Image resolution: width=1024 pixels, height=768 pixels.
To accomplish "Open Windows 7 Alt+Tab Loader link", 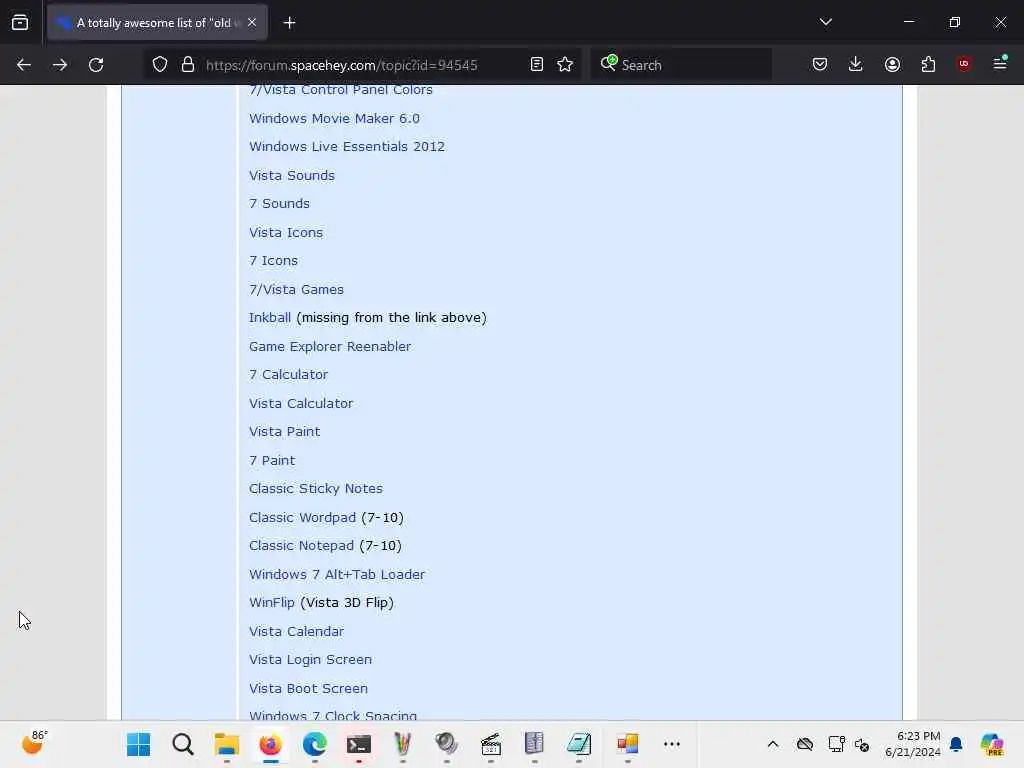I will 336,574.
